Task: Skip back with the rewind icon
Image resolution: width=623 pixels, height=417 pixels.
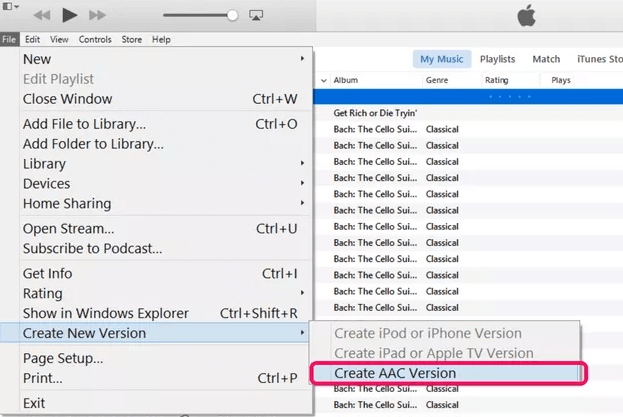Action: [x=41, y=15]
